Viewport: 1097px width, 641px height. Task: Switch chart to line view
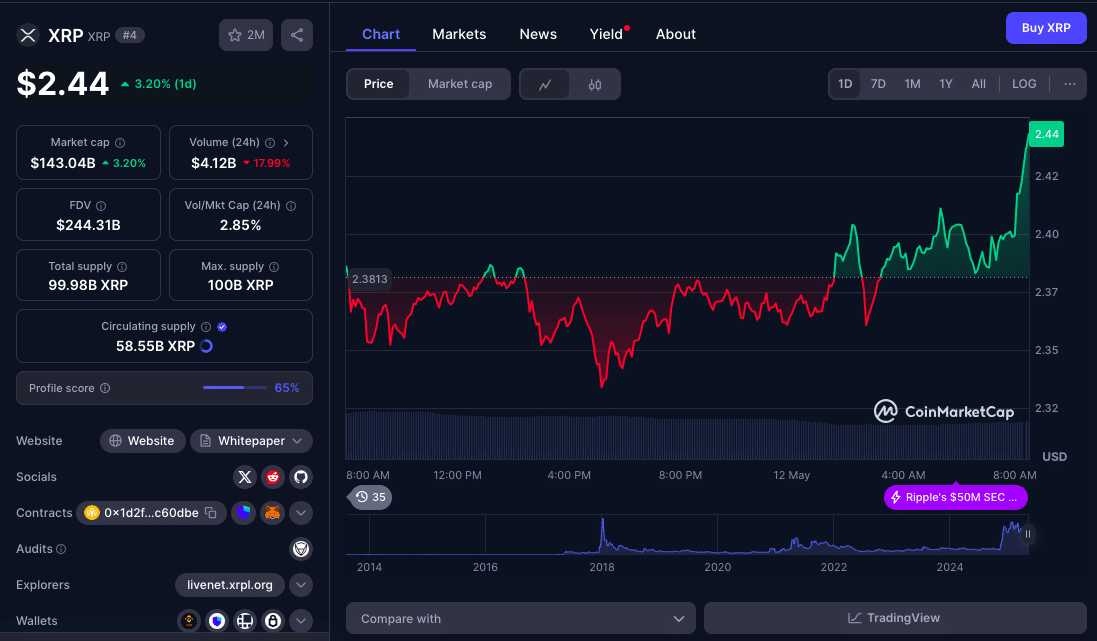tap(545, 84)
